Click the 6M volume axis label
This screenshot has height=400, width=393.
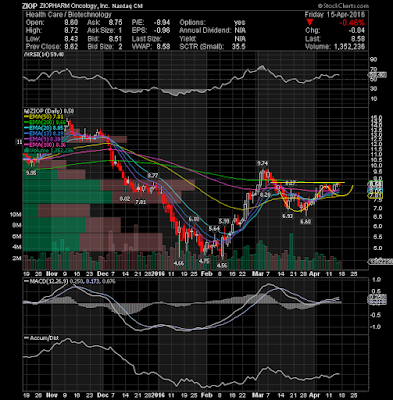[17, 236]
